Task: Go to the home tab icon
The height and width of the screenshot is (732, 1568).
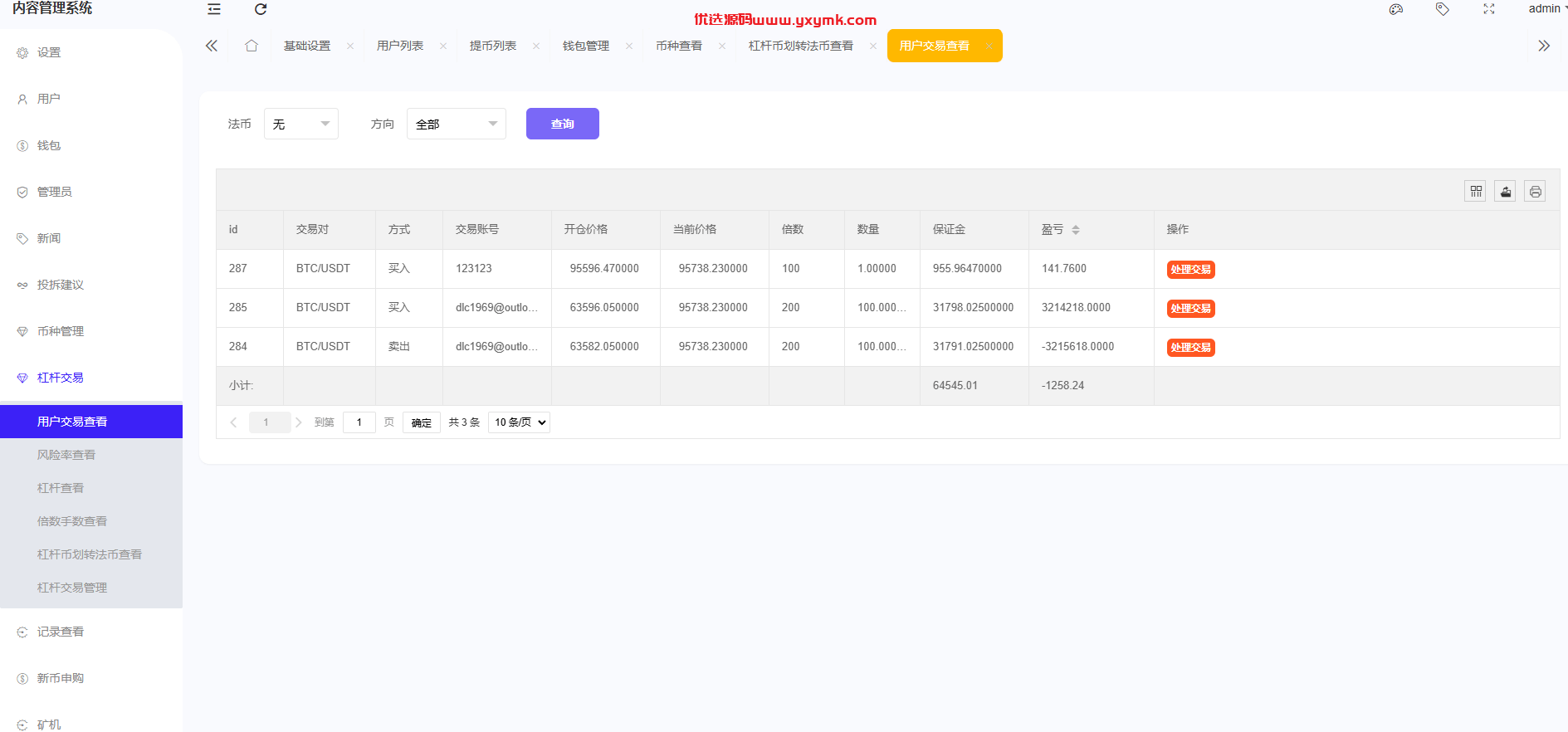Action: 252,46
